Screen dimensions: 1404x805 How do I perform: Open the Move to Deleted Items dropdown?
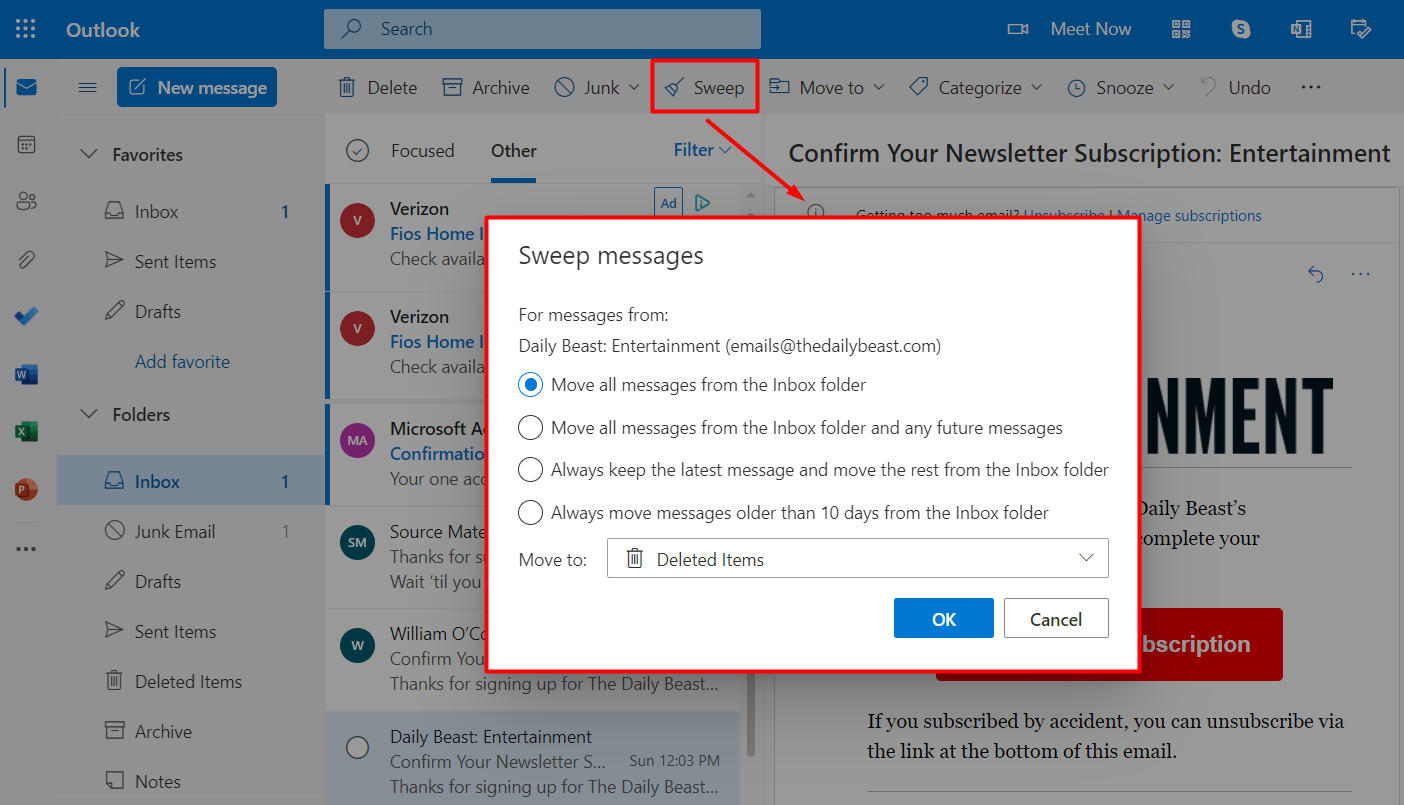857,558
